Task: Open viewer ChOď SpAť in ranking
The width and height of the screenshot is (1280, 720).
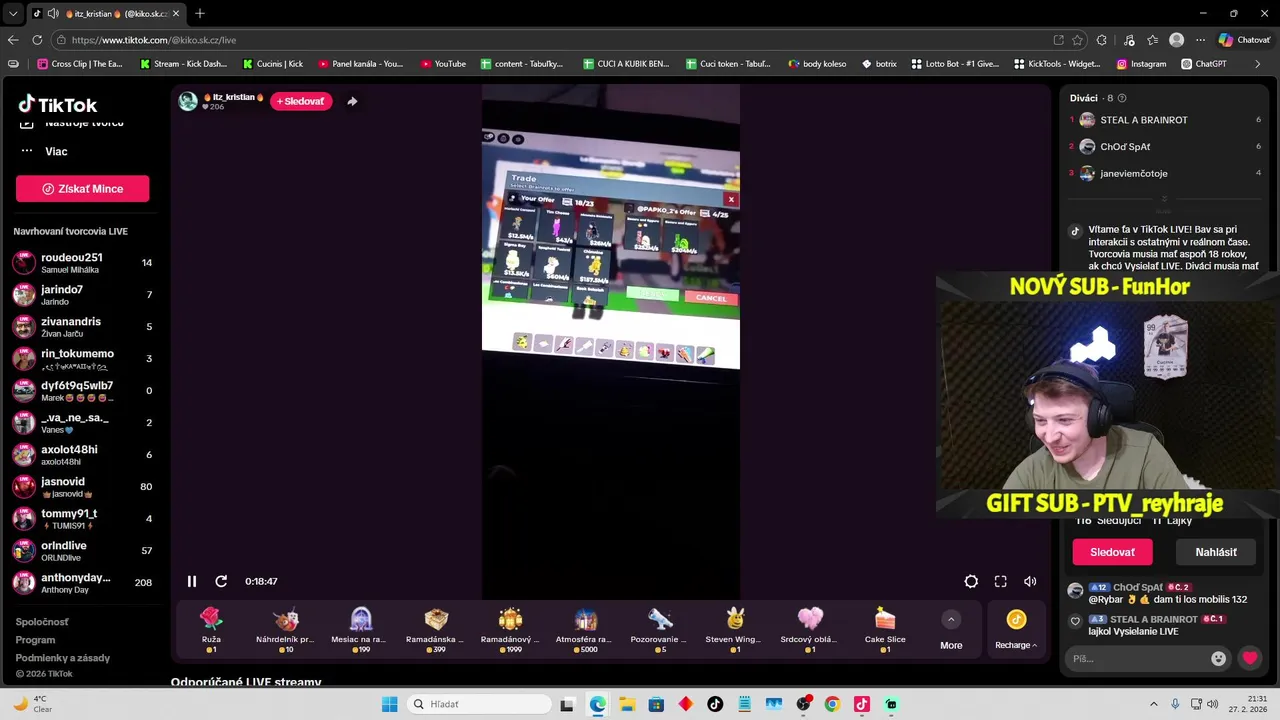Action: click(1125, 147)
